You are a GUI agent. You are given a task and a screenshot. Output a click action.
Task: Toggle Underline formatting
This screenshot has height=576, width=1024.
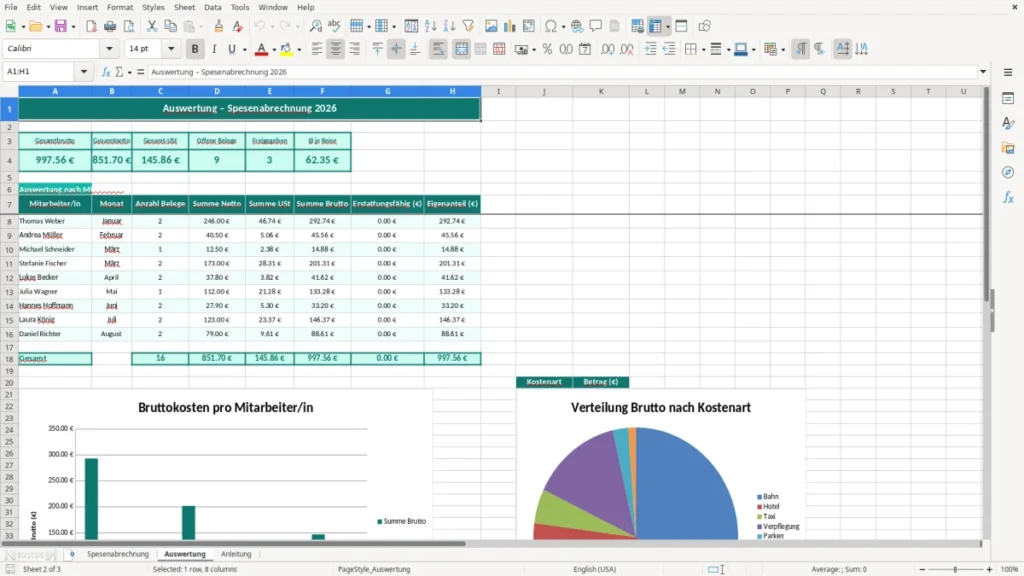[231, 49]
